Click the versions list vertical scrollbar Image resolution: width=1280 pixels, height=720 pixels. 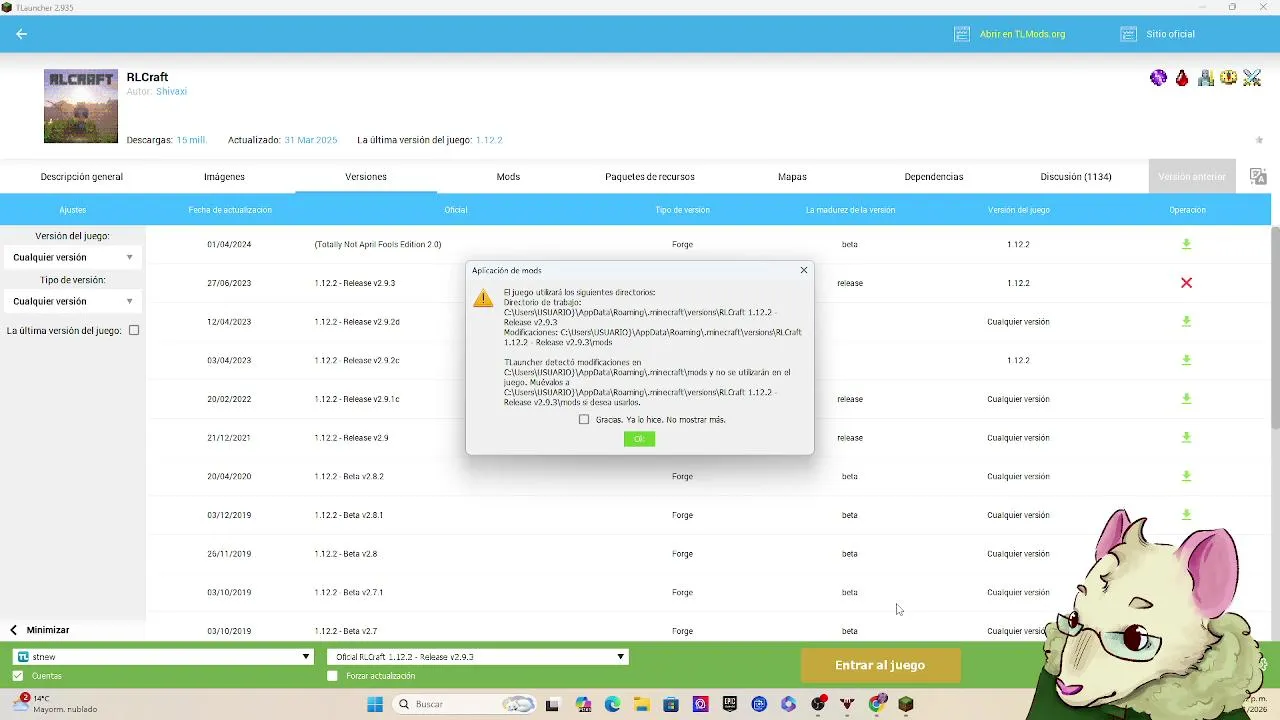pos(1275,330)
